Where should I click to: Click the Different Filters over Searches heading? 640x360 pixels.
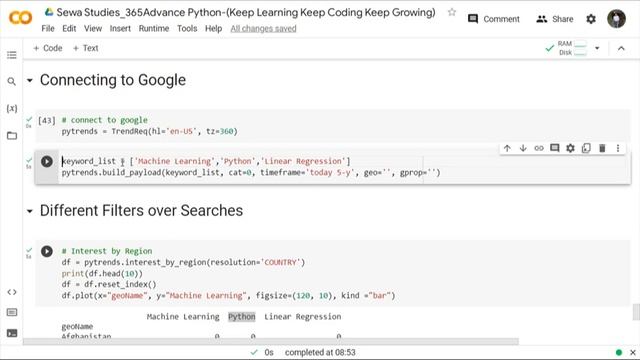[x=141, y=211]
